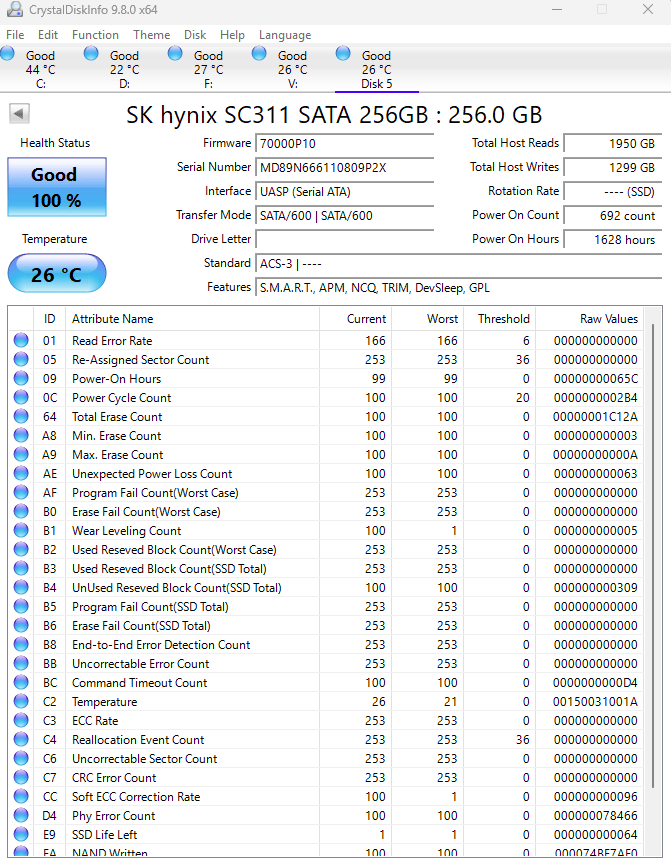Viewport: 671px width, 859px height.
Task: Open the Function menu
Action: point(95,35)
